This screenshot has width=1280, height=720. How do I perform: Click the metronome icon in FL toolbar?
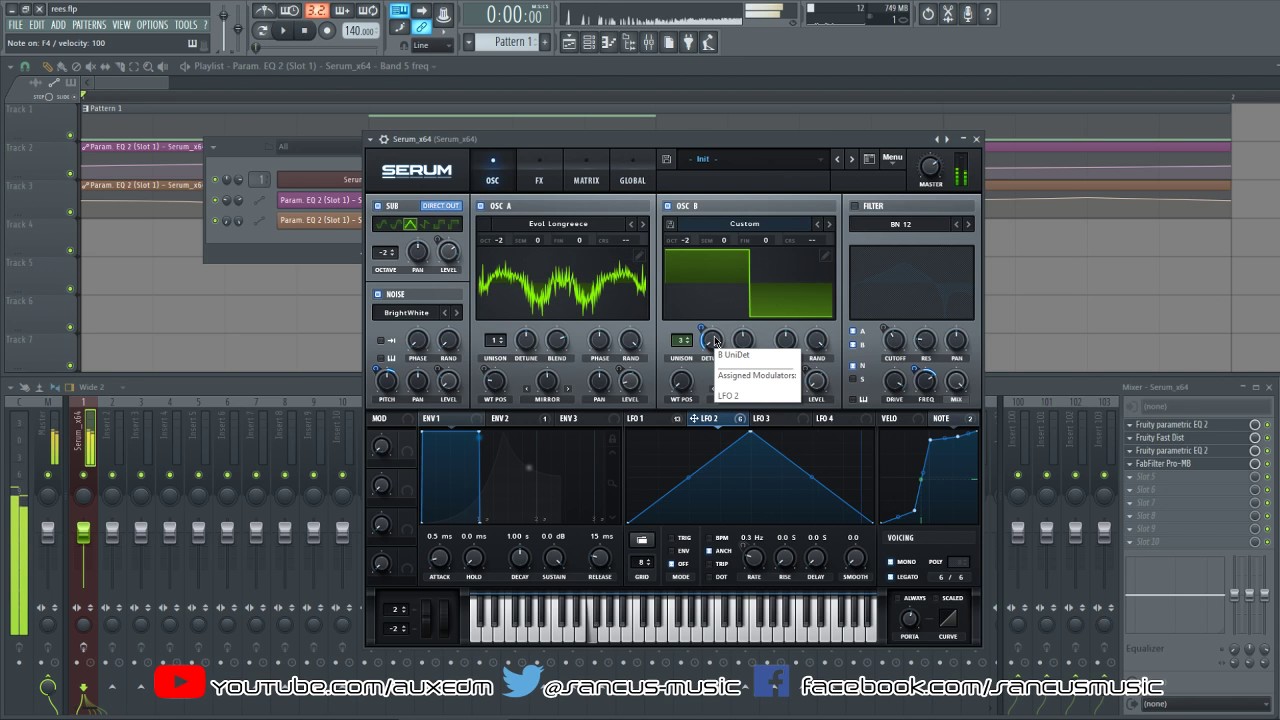tap(265, 11)
